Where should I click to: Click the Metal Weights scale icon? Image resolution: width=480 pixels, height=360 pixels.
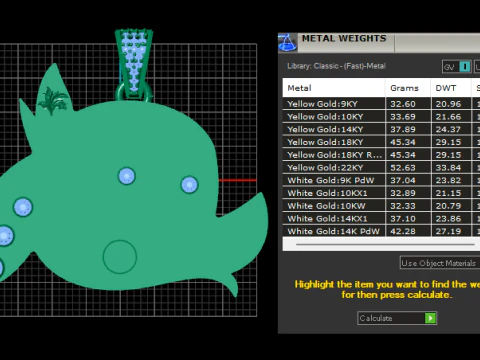(287, 42)
